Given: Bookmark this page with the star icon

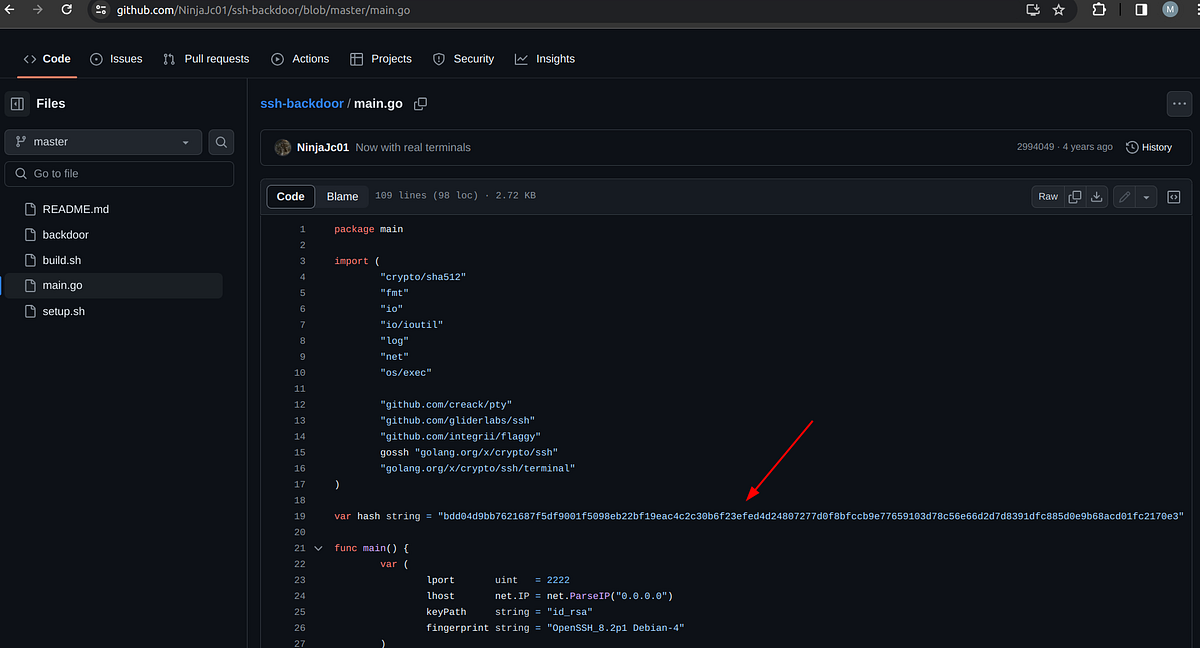Looking at the screenshot, I should tap(1059, 10).
